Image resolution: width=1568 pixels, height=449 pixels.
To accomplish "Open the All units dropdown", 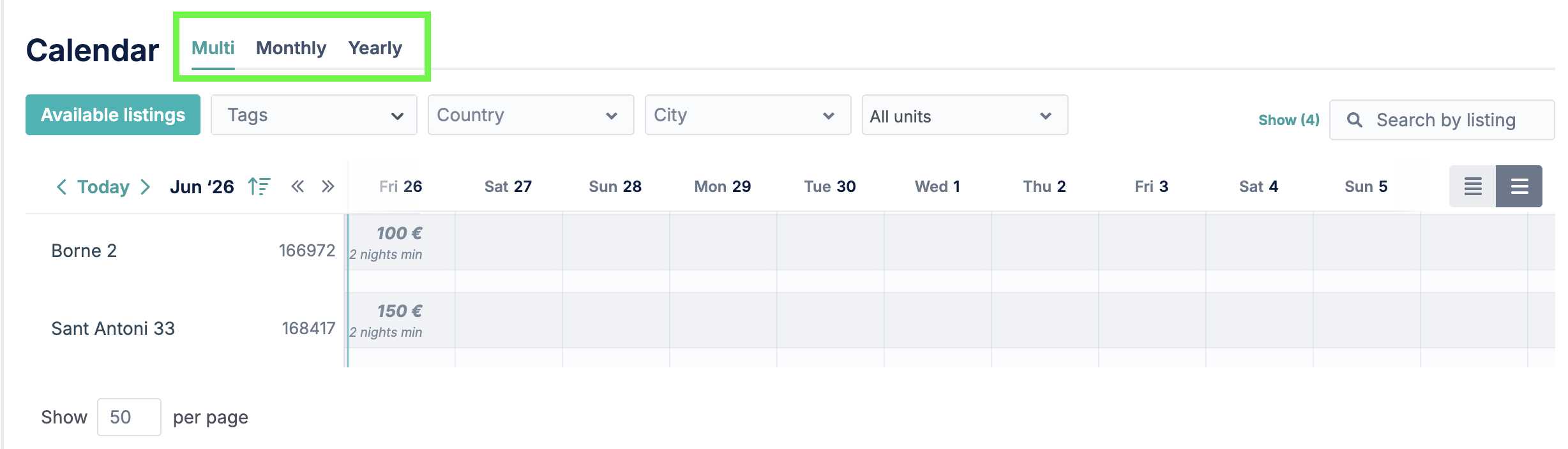I will tap(965, 115).
